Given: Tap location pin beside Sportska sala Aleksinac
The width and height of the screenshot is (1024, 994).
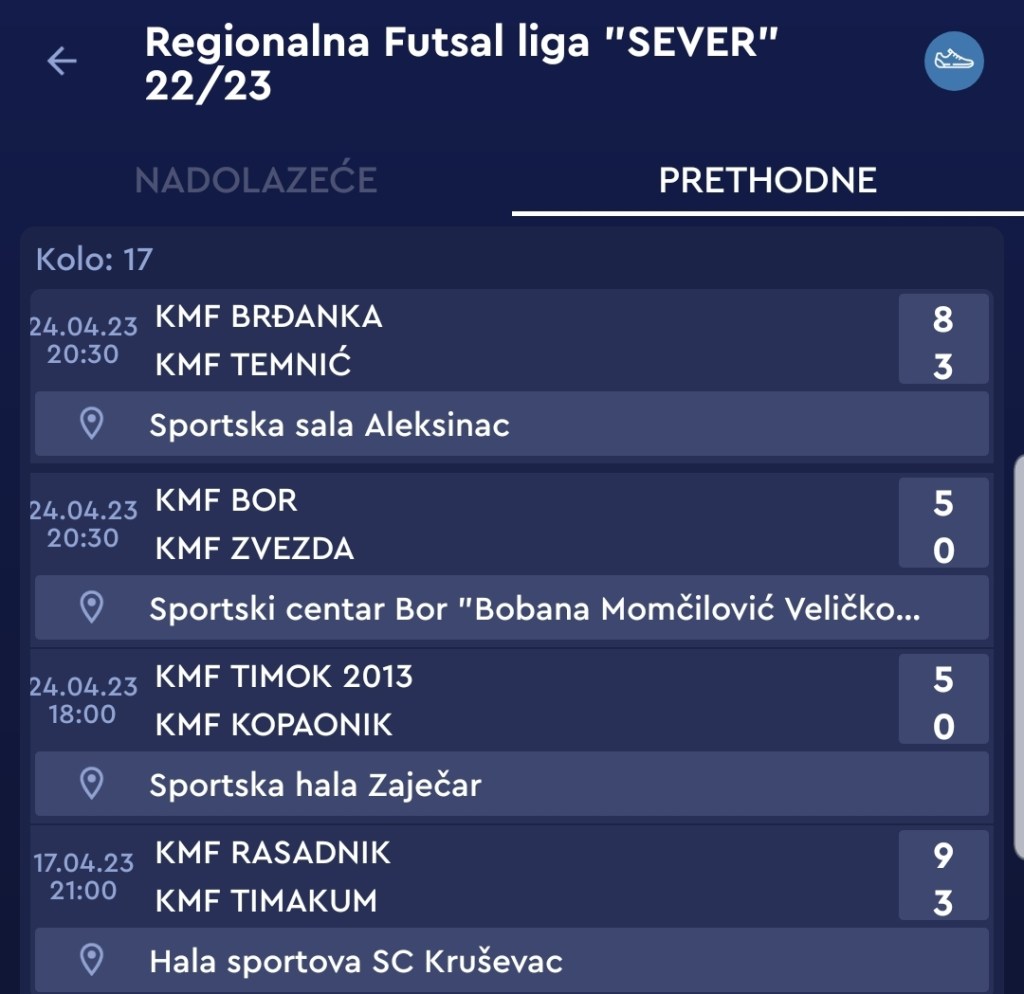Looking at the screenshot, I should (x=92, y=424).
